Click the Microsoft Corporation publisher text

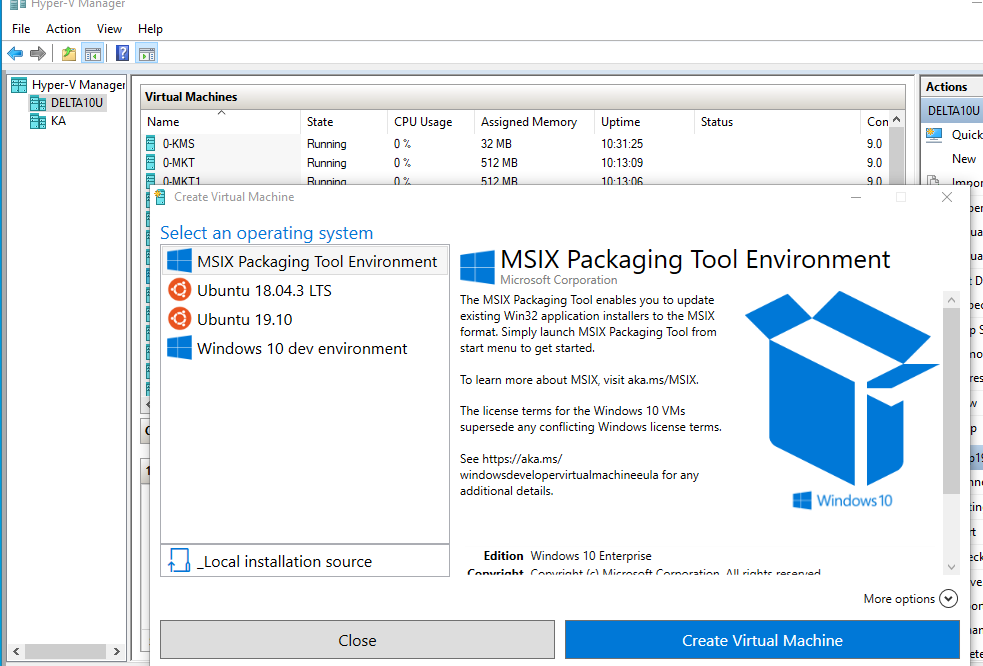tap(559, 280)
